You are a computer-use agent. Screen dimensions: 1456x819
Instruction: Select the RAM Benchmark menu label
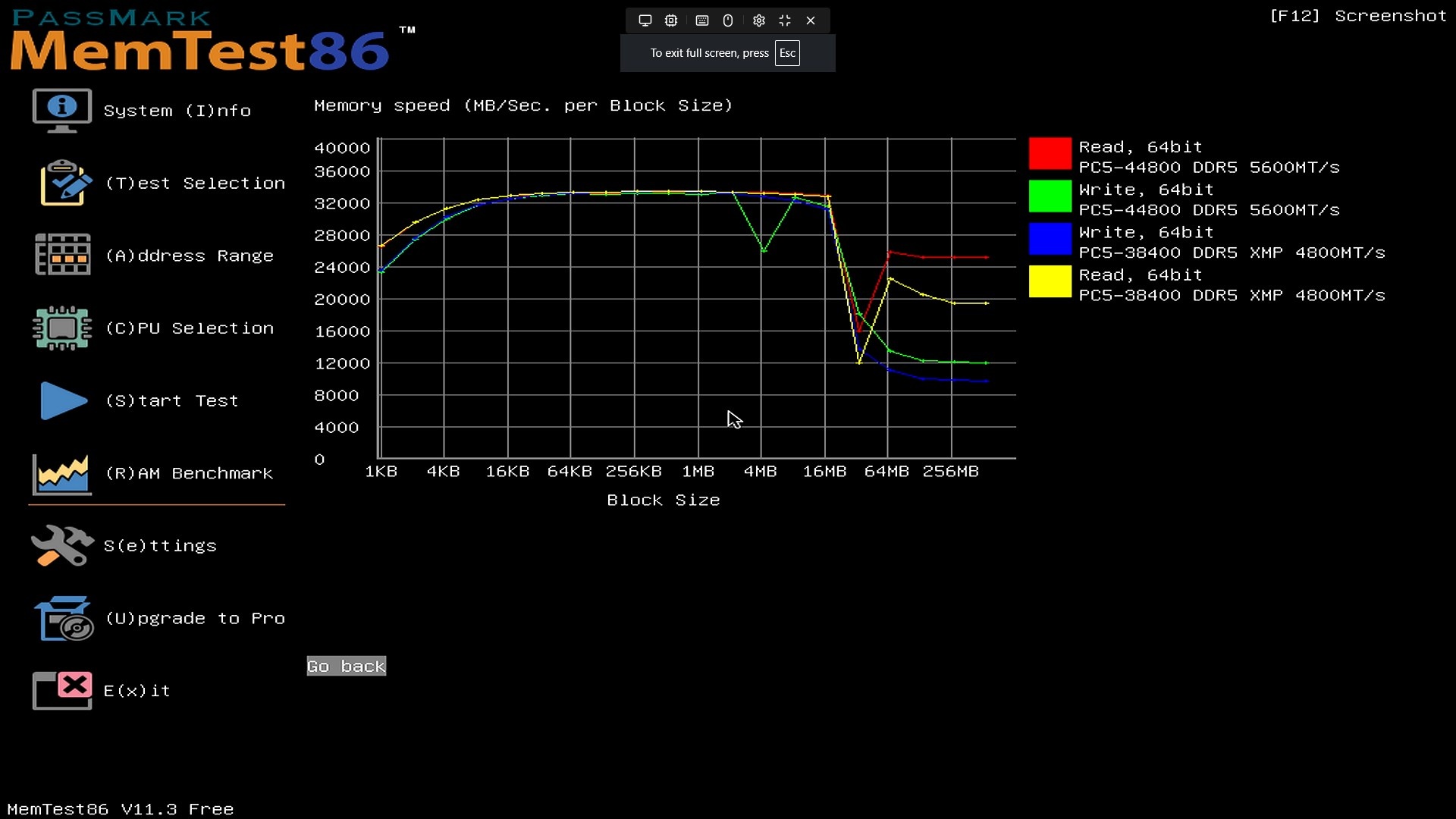coord(189,473)
